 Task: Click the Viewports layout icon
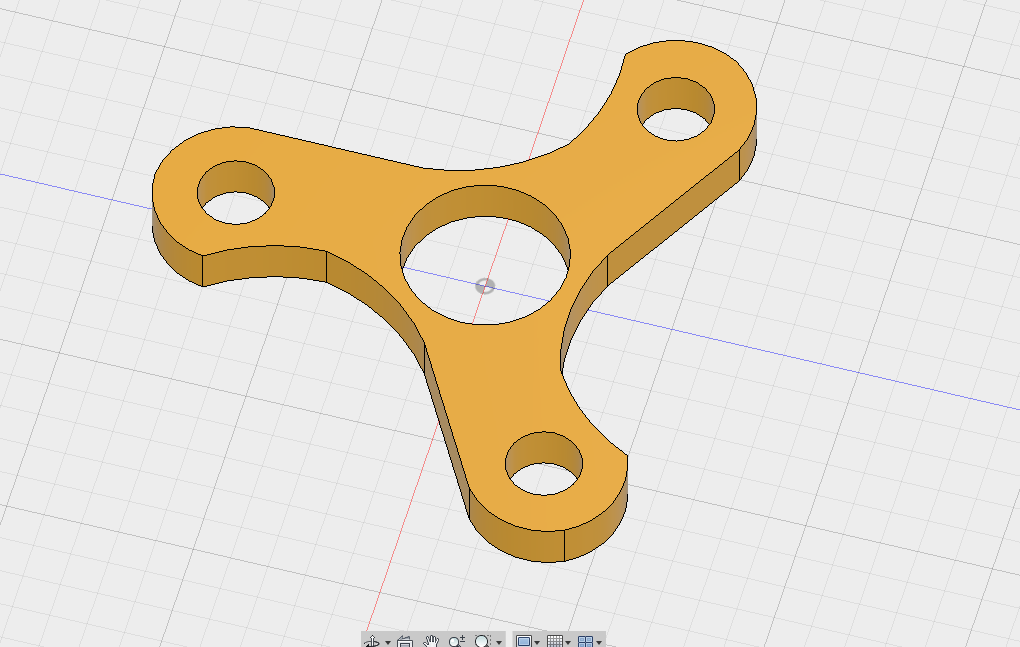585,642
